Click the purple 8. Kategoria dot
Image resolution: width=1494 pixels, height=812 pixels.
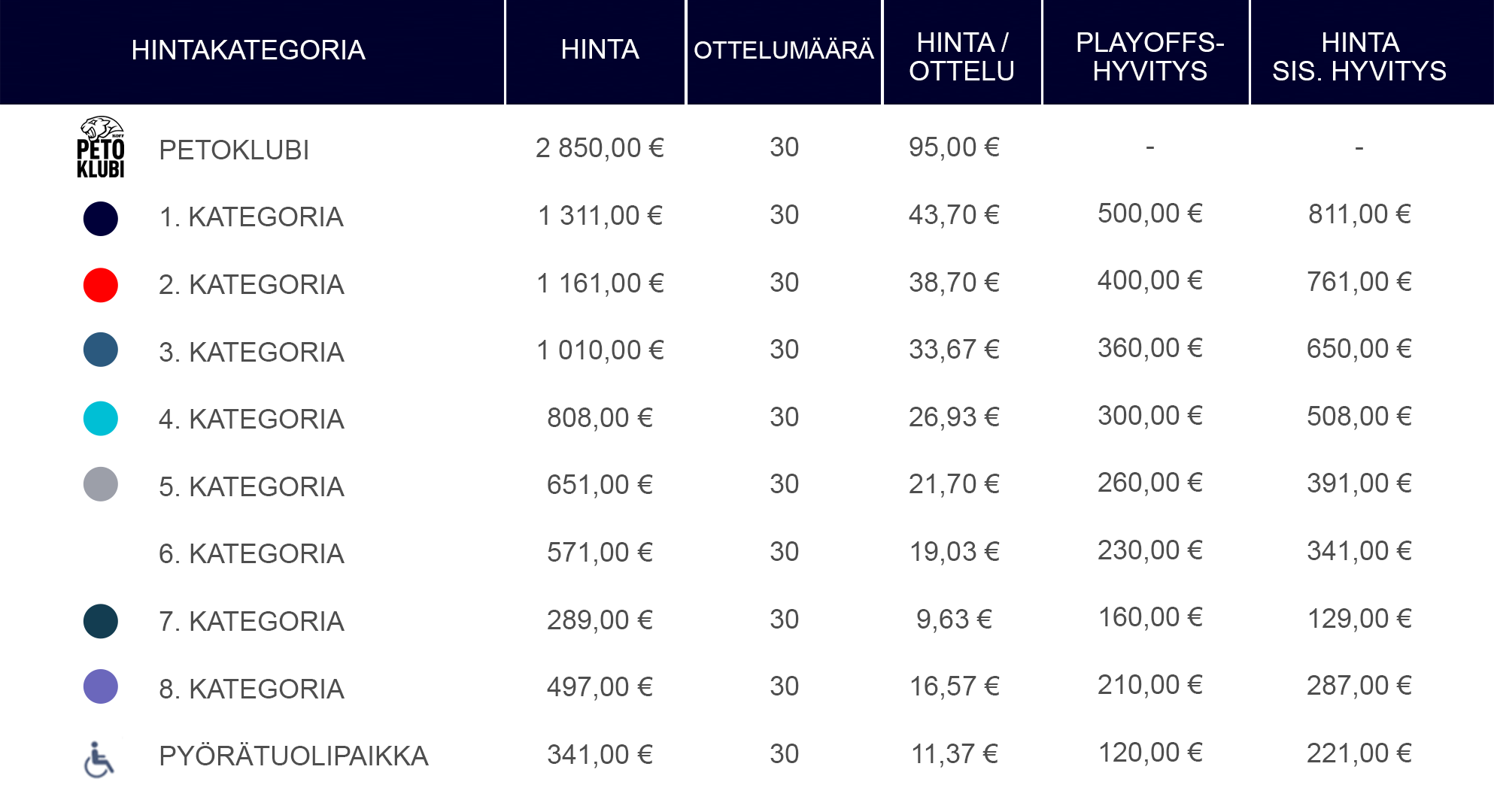click(x=100, y=686)
